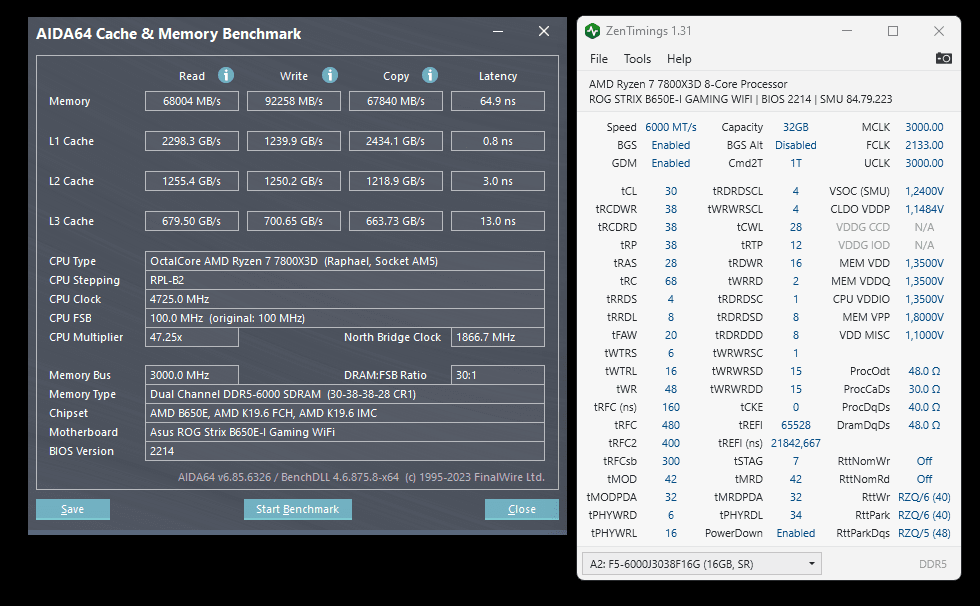Click the tREFI value 65528
This screenshot has height=606, width=980.
point(796,425)
